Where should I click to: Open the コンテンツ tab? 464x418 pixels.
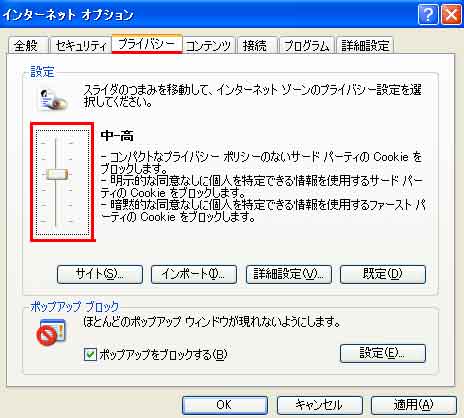[x=209, y=45]
